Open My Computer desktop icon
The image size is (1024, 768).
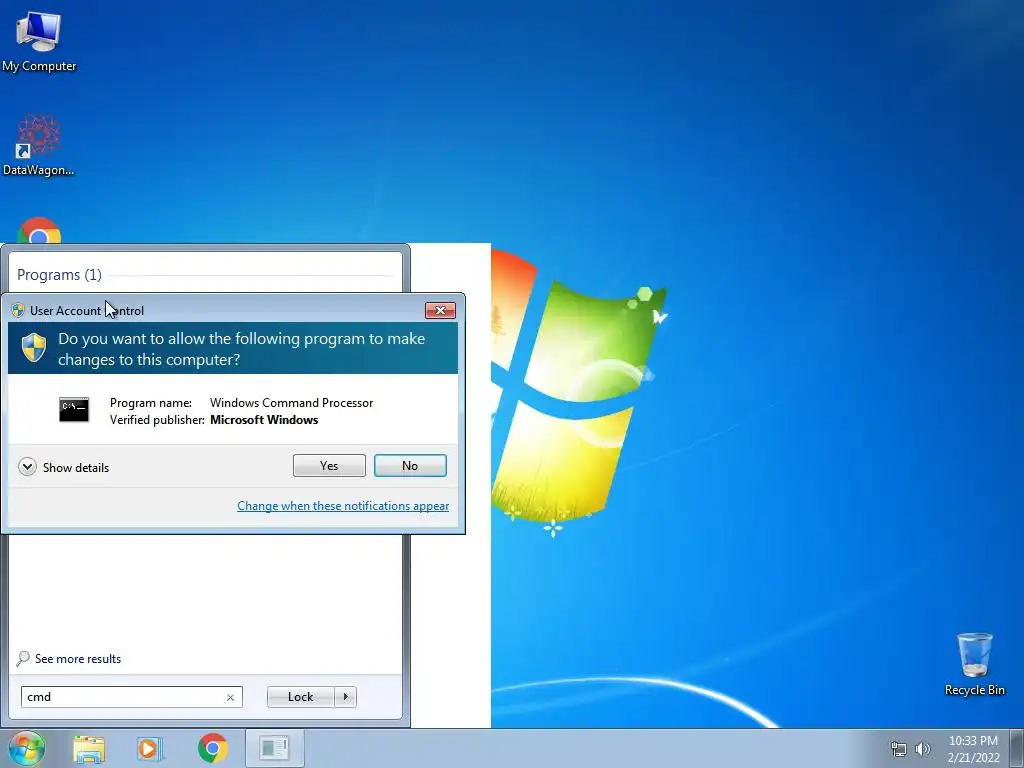[x=39, y=41]
